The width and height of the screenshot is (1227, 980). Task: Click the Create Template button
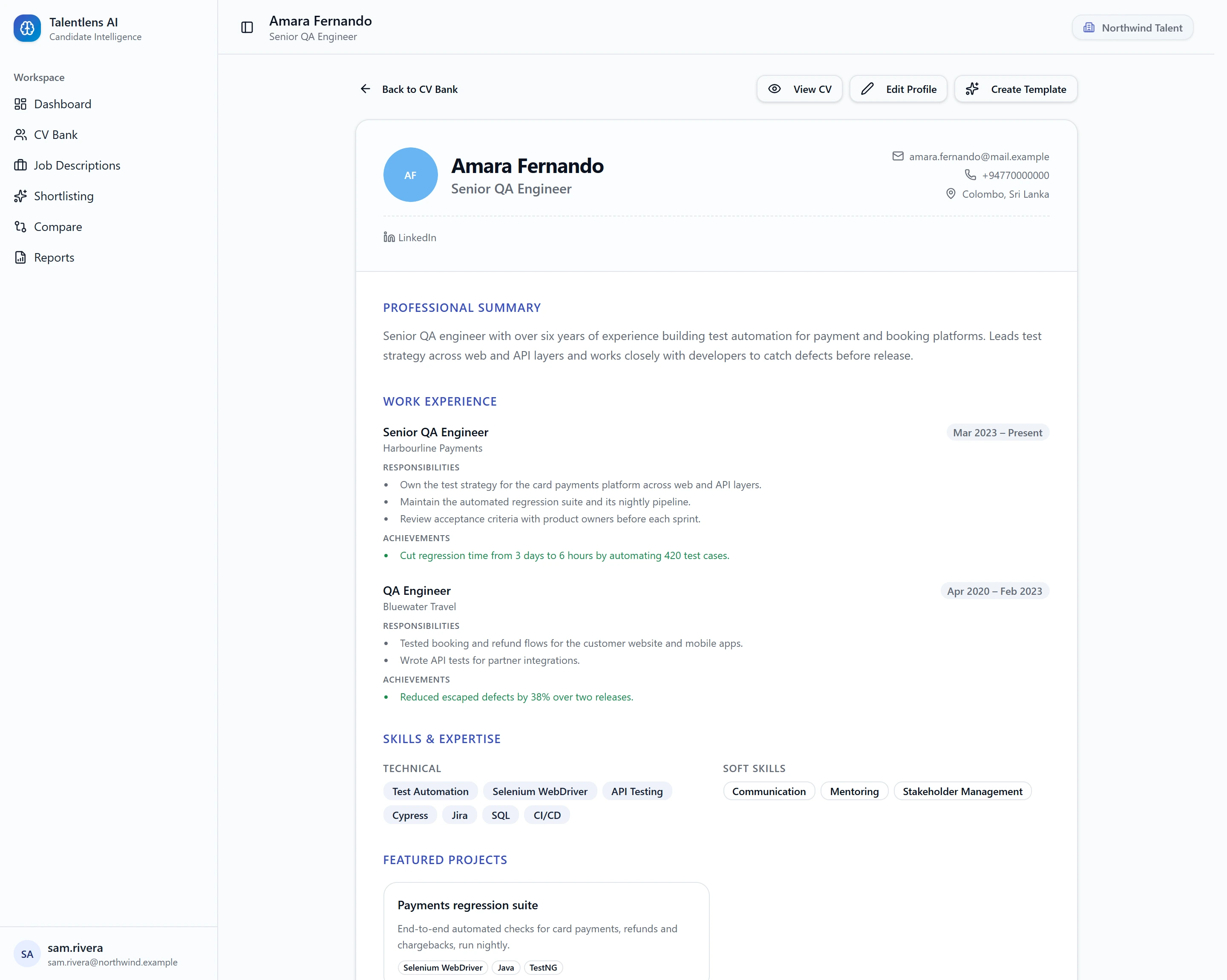[1015, 89]
